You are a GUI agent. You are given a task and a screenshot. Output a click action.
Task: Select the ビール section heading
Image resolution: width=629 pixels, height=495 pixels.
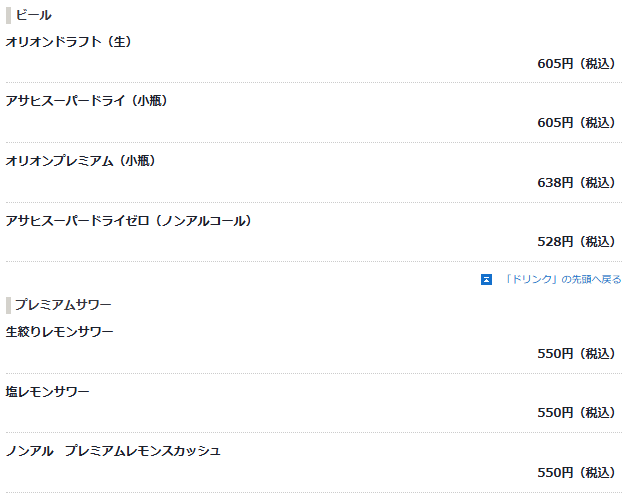pyautogui.click(x=34, y=15)
